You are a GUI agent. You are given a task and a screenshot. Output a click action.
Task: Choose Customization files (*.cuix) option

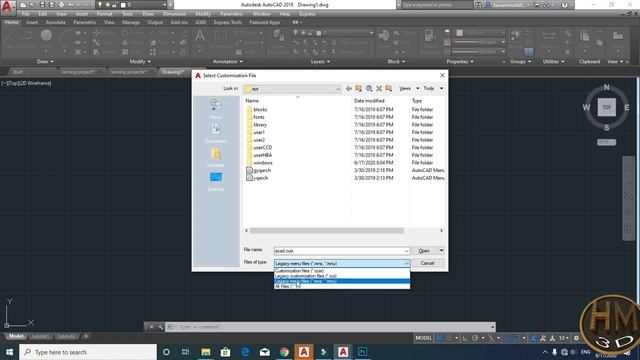point(342,271)
